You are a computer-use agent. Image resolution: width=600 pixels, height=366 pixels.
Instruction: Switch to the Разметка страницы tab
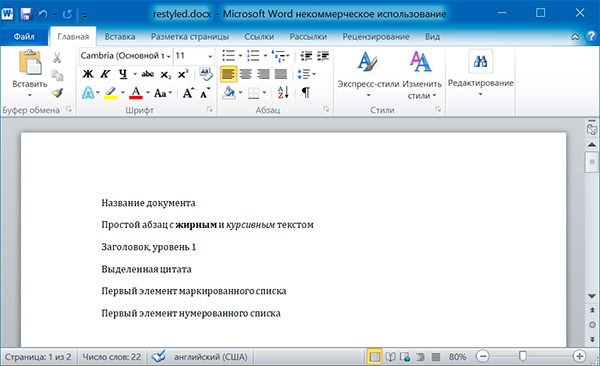pos(190,37)
